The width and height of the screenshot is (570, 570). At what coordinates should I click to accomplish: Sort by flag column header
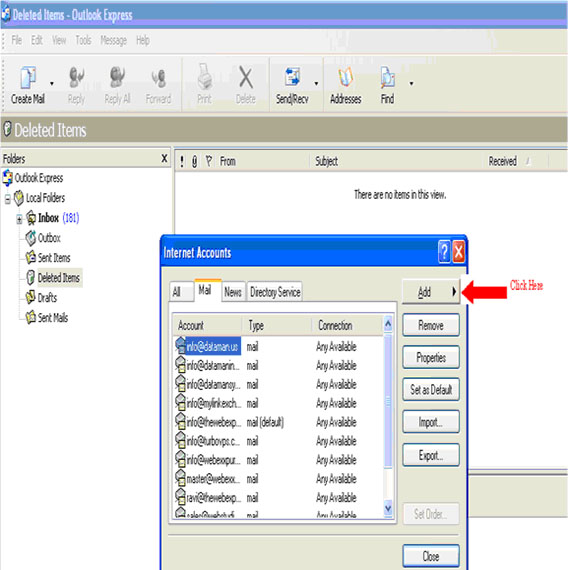click(x=209, y=161)
